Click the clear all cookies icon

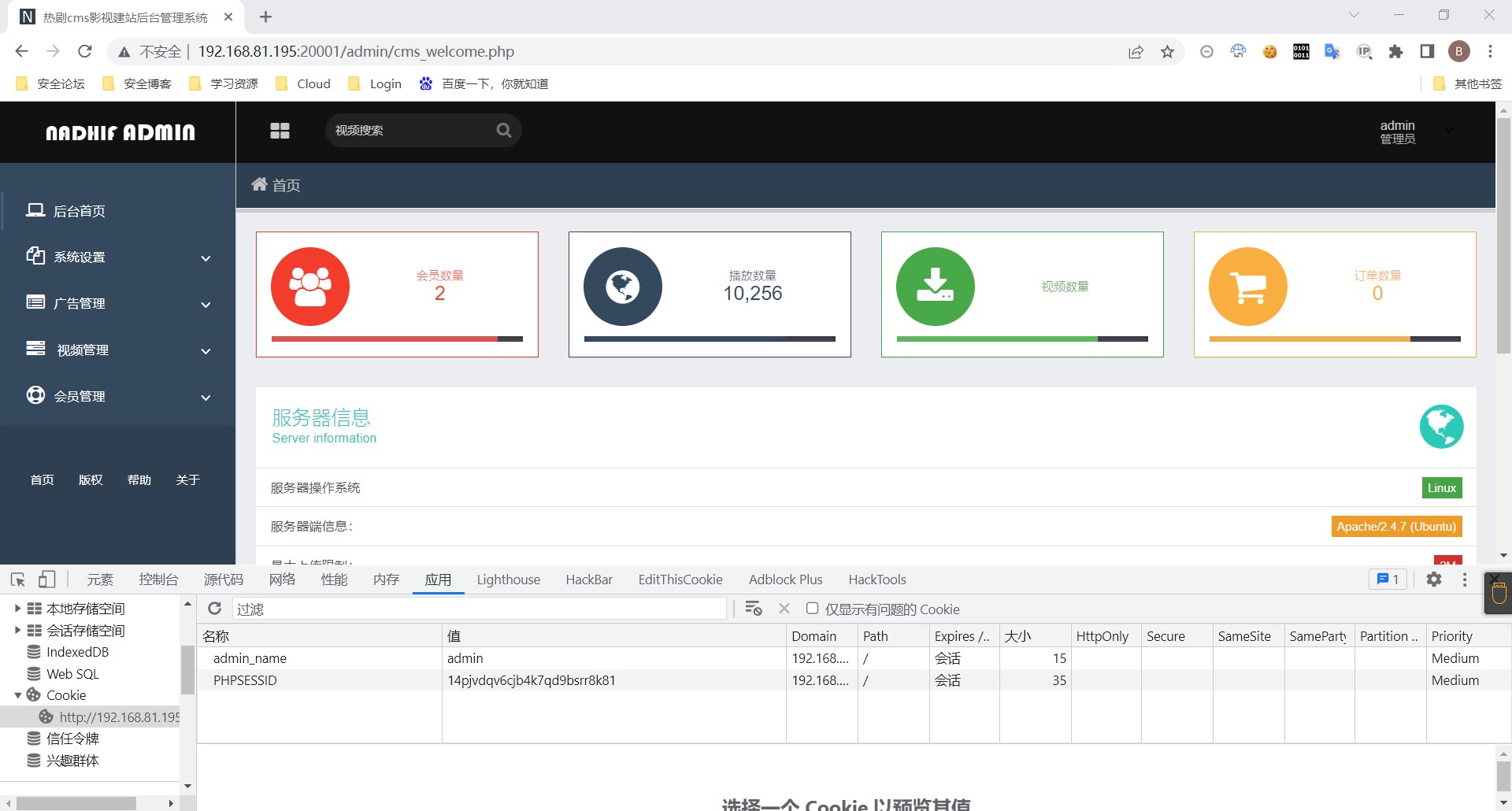(754, 609)
